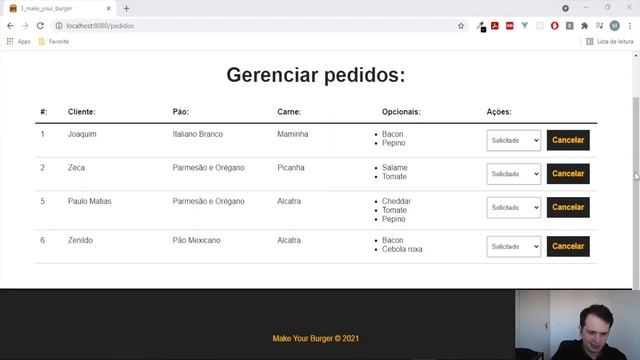The height and width of the screenshot is (360, 640).
Task: Open the Favorite bookmarks folder
Action: tap(53, 41)
